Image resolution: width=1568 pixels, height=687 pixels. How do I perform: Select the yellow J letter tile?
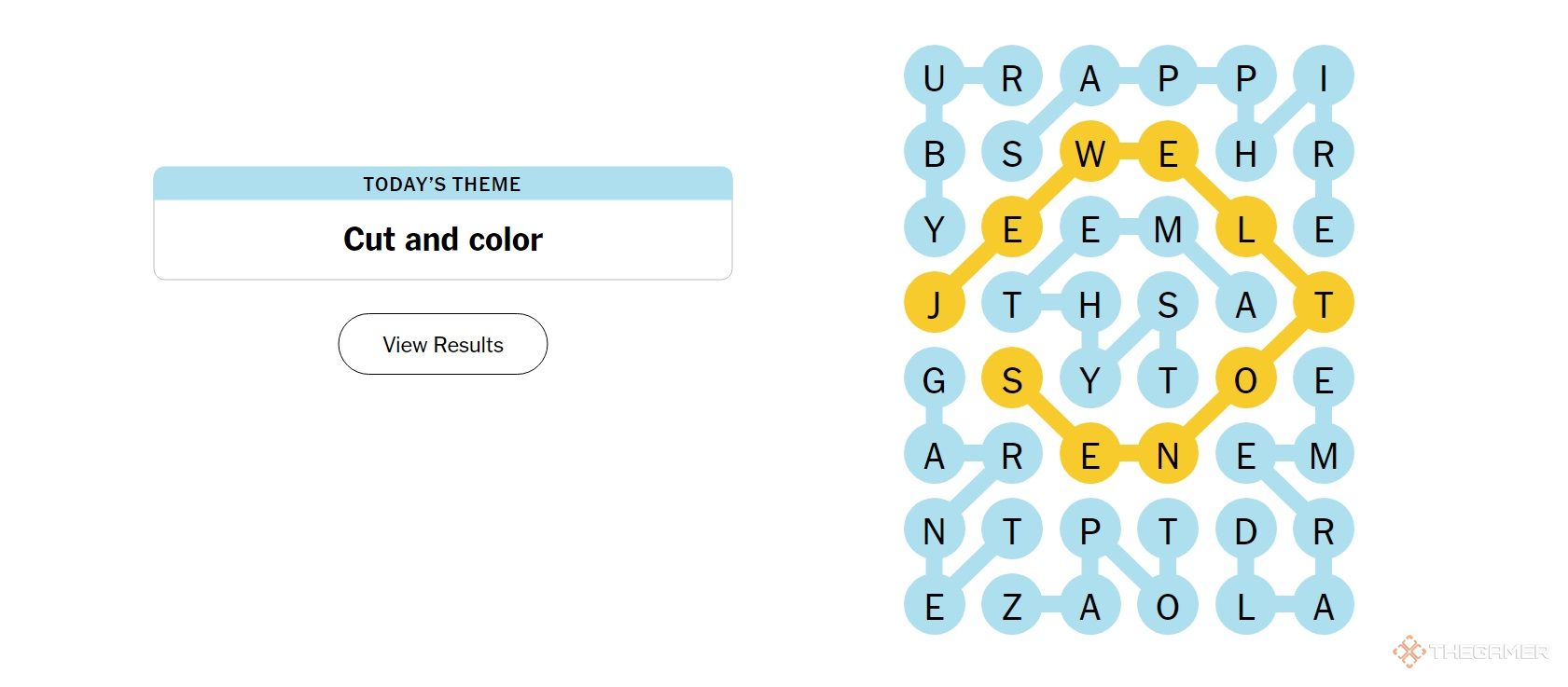tap(934, 304)
